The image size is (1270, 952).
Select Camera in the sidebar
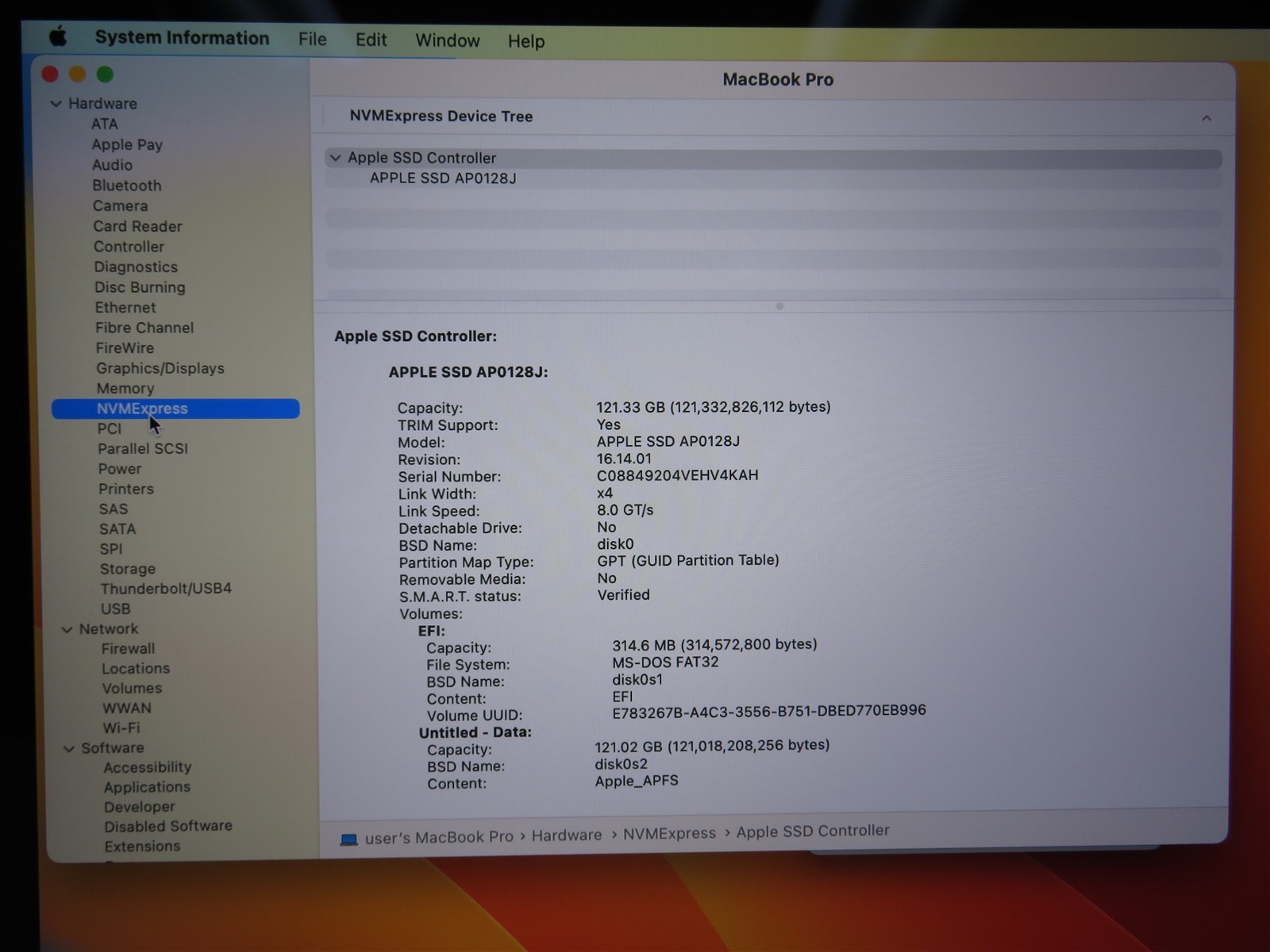120,206
